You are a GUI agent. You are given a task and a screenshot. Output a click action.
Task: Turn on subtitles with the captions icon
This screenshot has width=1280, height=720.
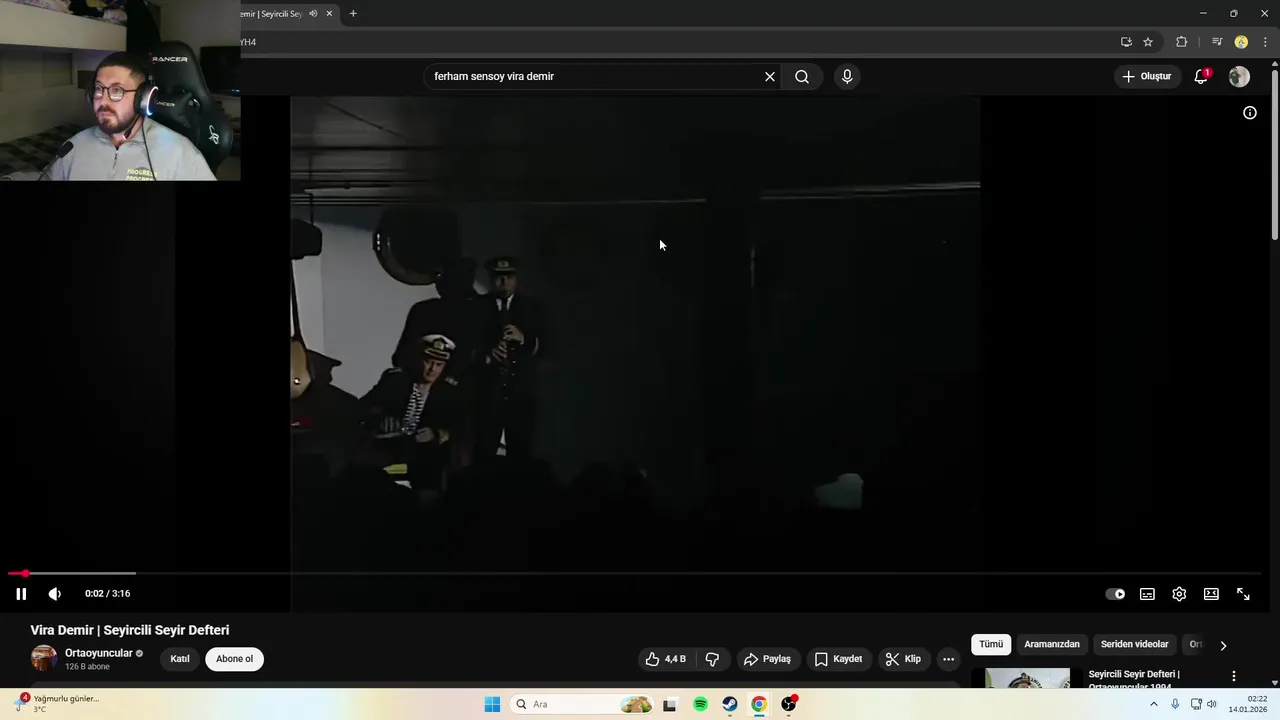(x=1147, y=594)
